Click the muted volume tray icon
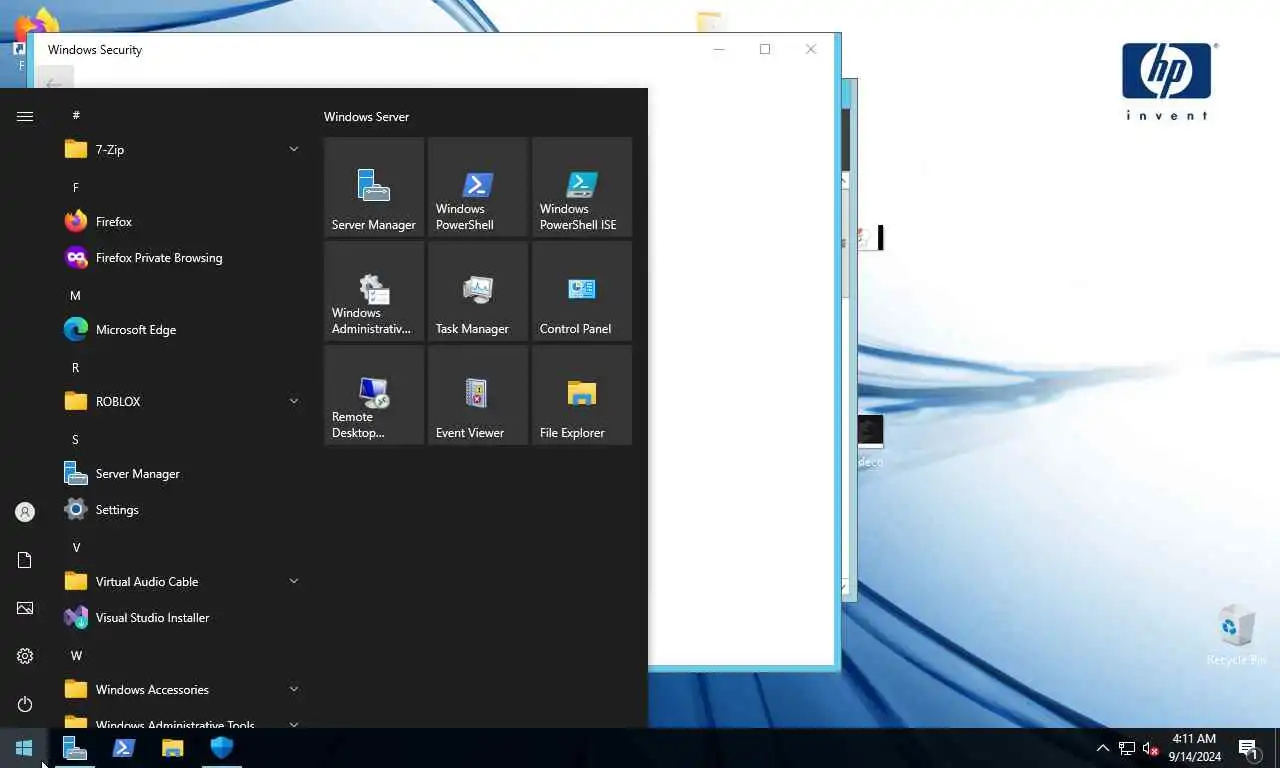This screenshot has height=768, width=1280. pos(1151,748)
